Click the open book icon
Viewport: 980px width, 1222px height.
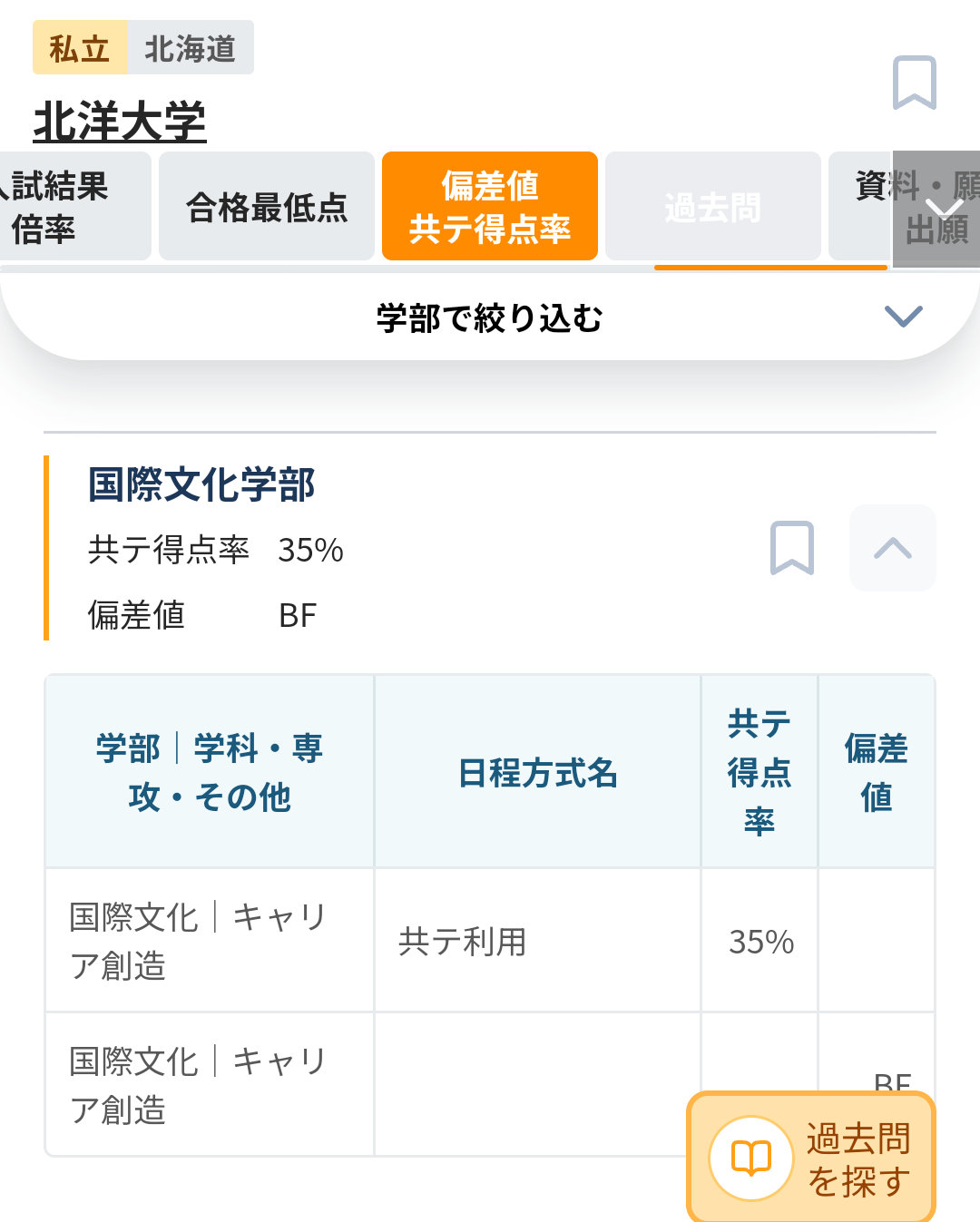pyautogui.click(x=751, y=1158)
